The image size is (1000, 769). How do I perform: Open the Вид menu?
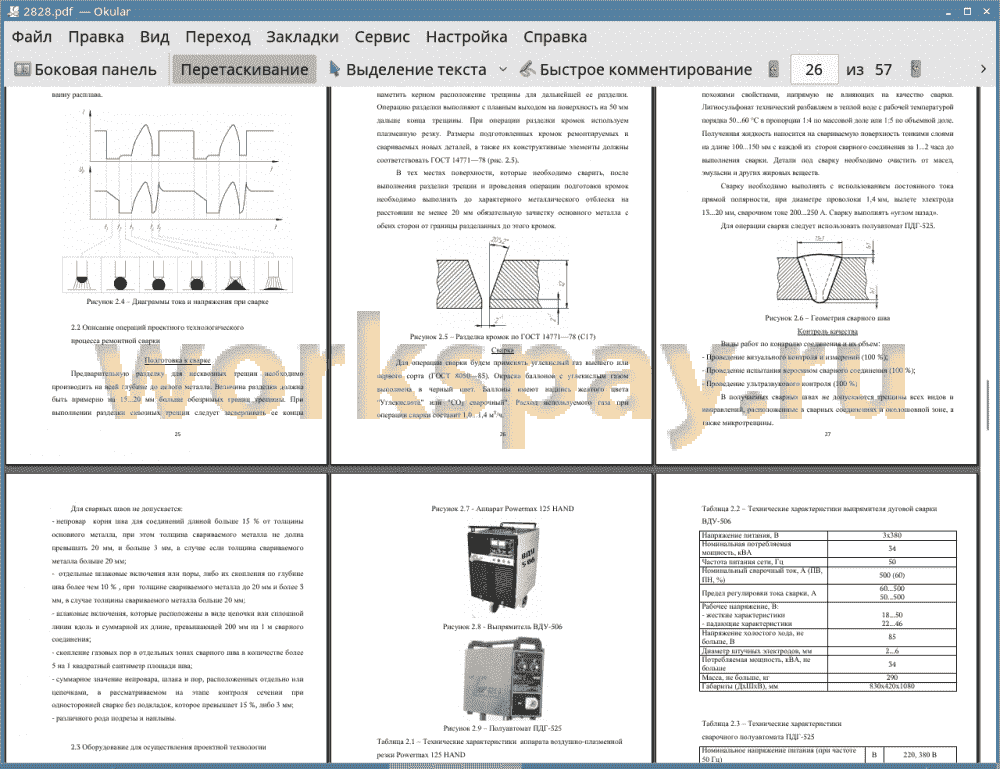point(154,37)
